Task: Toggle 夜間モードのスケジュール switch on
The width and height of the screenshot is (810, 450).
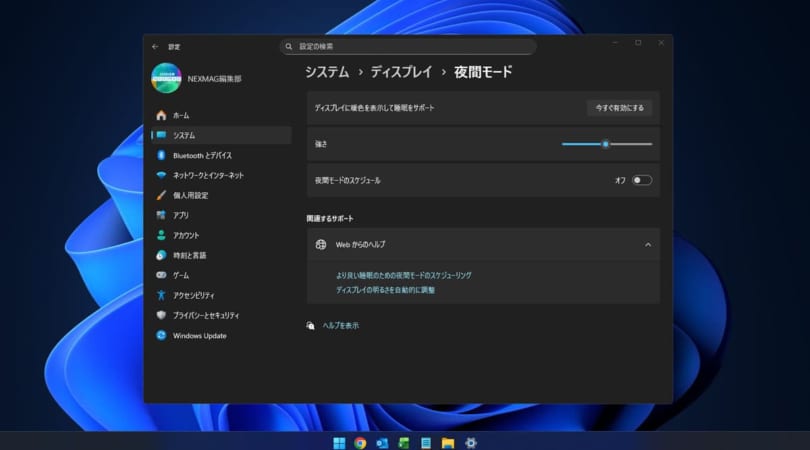Action: click(641, 180)
